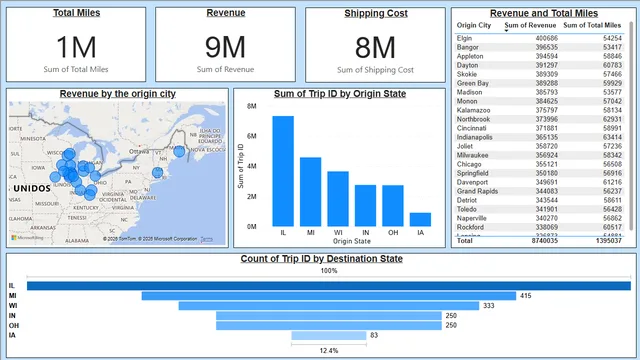640x360 pixels.
Task: Select the lone map bubble near Connecticut
Action: pyautogui.click(x=158, y=173)
